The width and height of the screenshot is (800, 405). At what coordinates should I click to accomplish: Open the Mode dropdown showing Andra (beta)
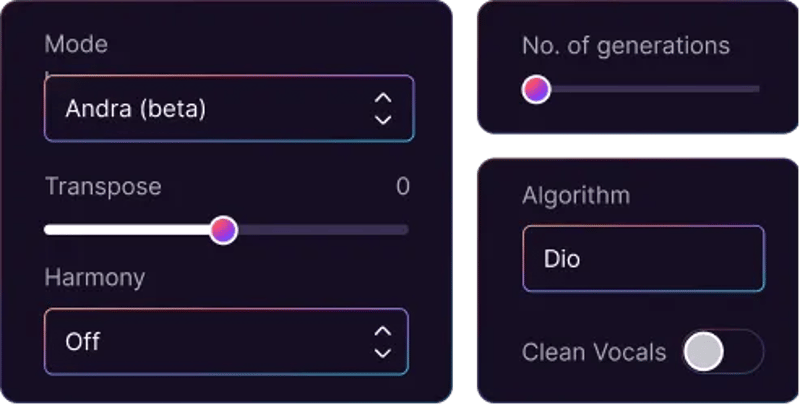(x=228, y=108)
